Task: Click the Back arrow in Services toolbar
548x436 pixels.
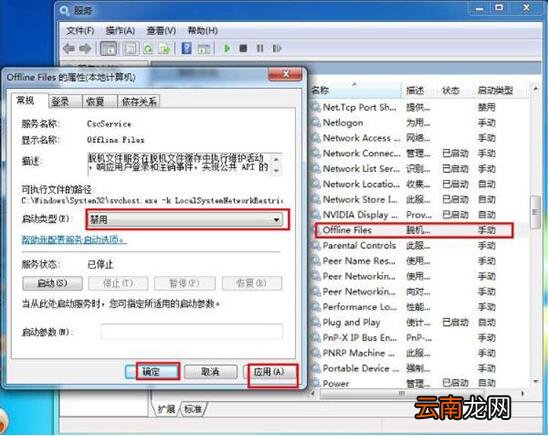Action: (x=69, y=48)
